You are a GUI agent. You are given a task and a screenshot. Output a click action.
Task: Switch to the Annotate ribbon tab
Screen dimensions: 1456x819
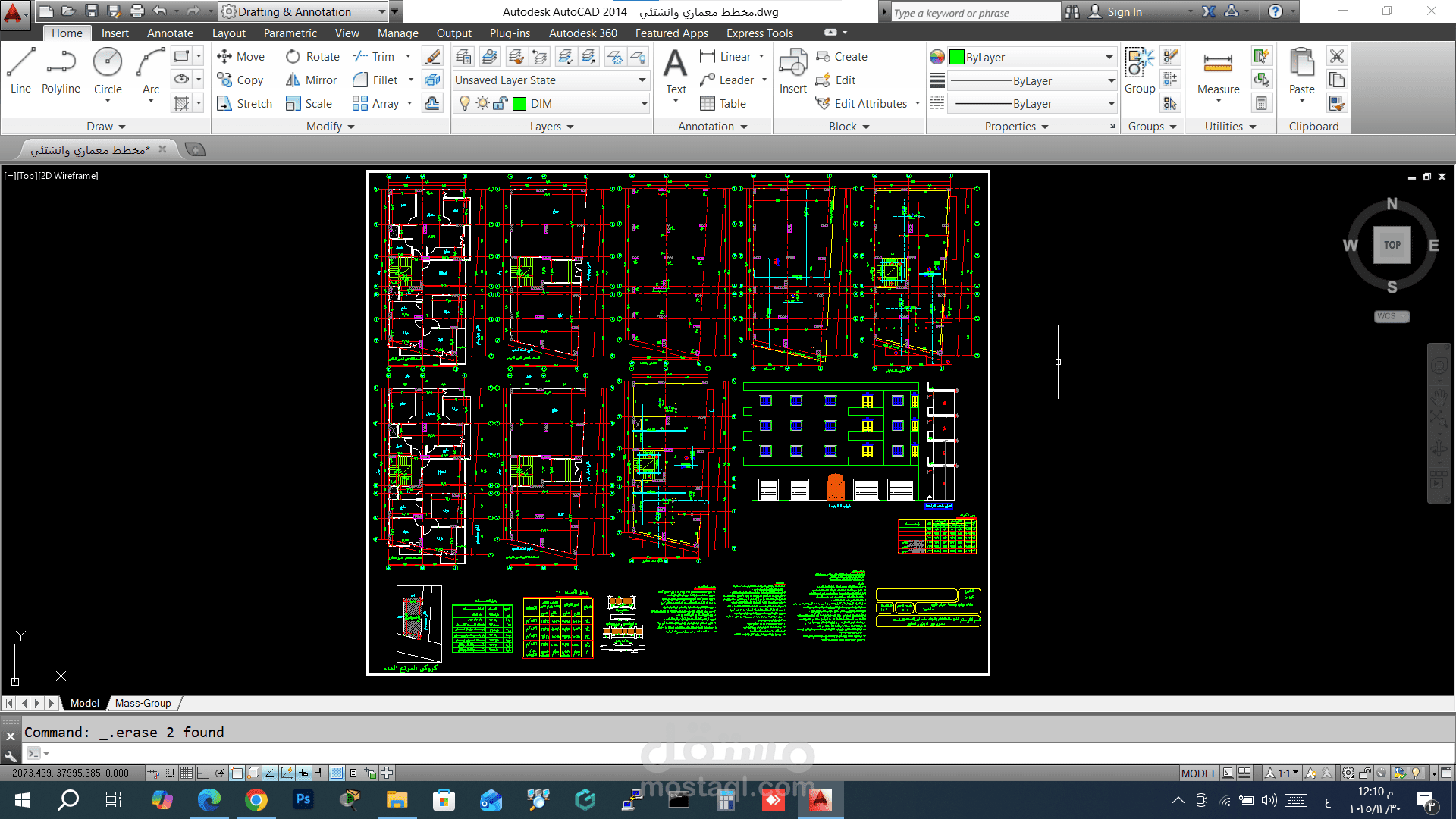click(x=170, y=33)
